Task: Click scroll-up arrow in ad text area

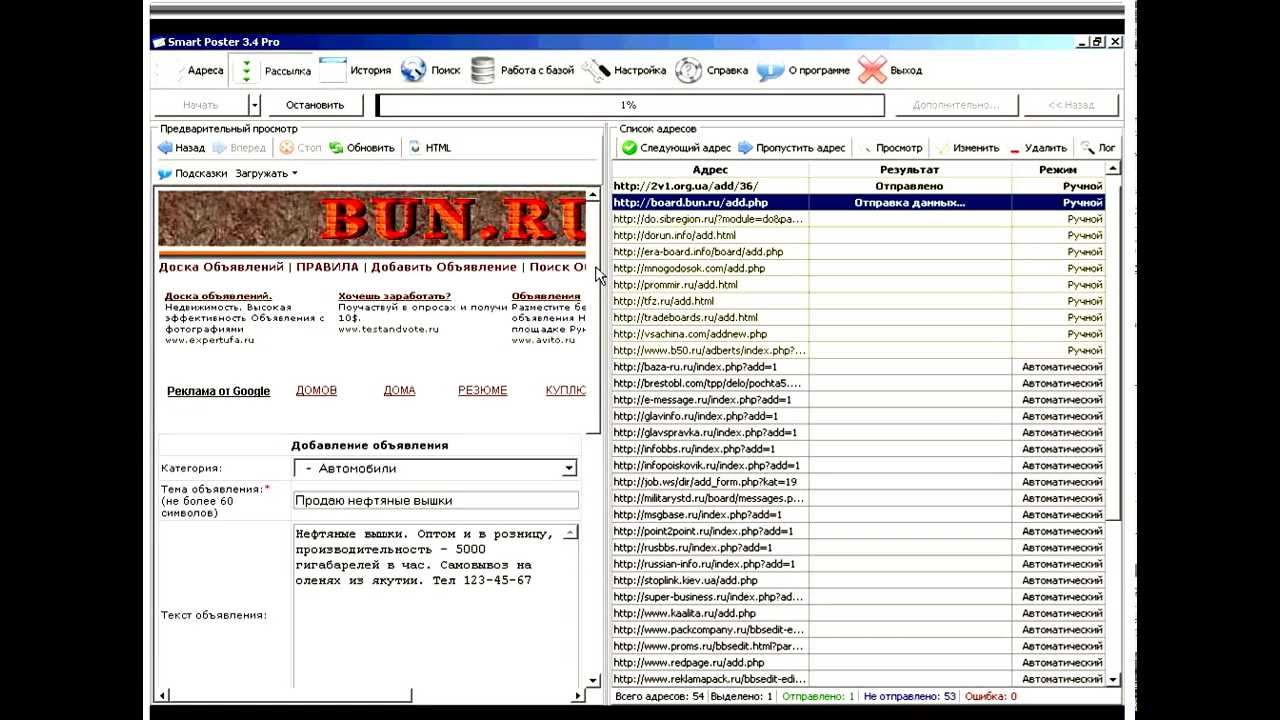Action: [570, 532]
